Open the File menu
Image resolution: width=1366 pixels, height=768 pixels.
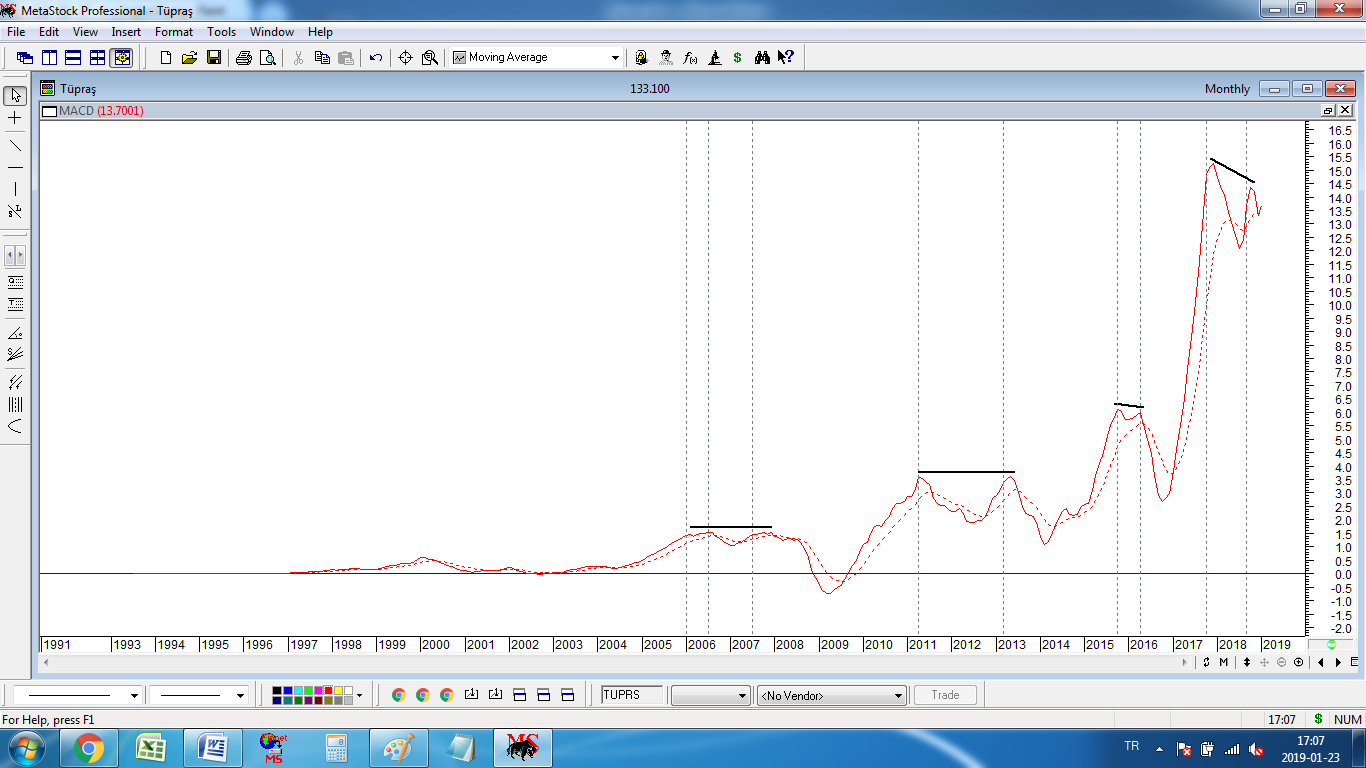[x=16, y=32]
